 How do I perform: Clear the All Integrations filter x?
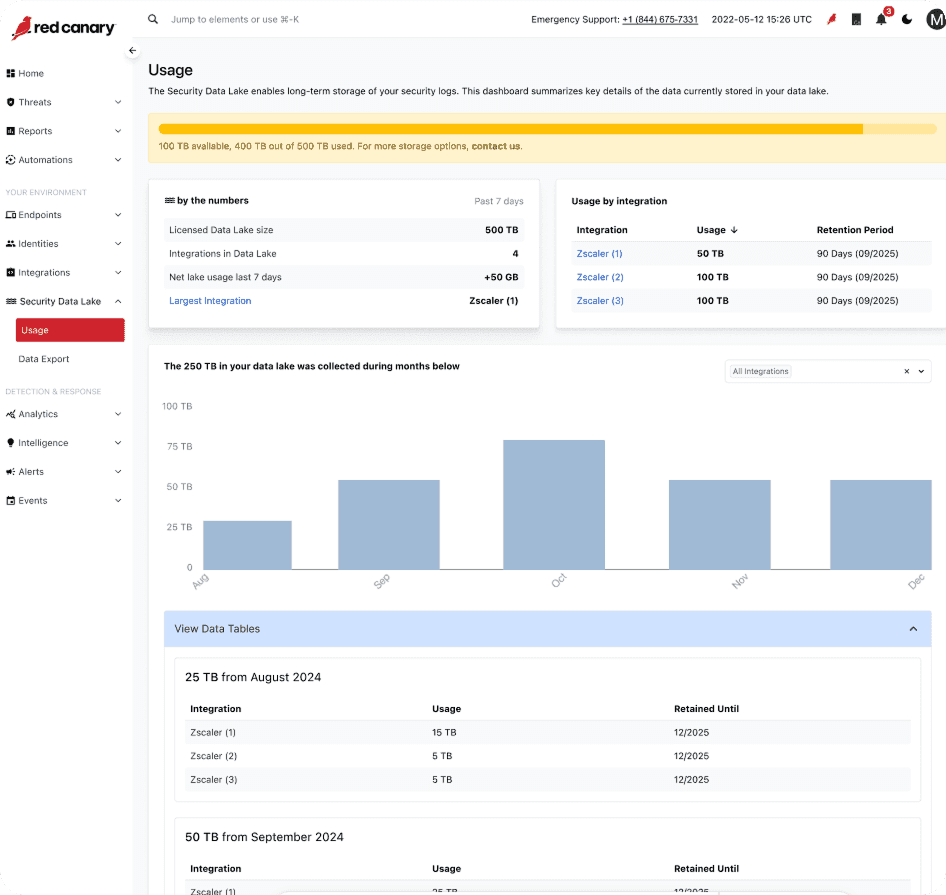point(906,371)
